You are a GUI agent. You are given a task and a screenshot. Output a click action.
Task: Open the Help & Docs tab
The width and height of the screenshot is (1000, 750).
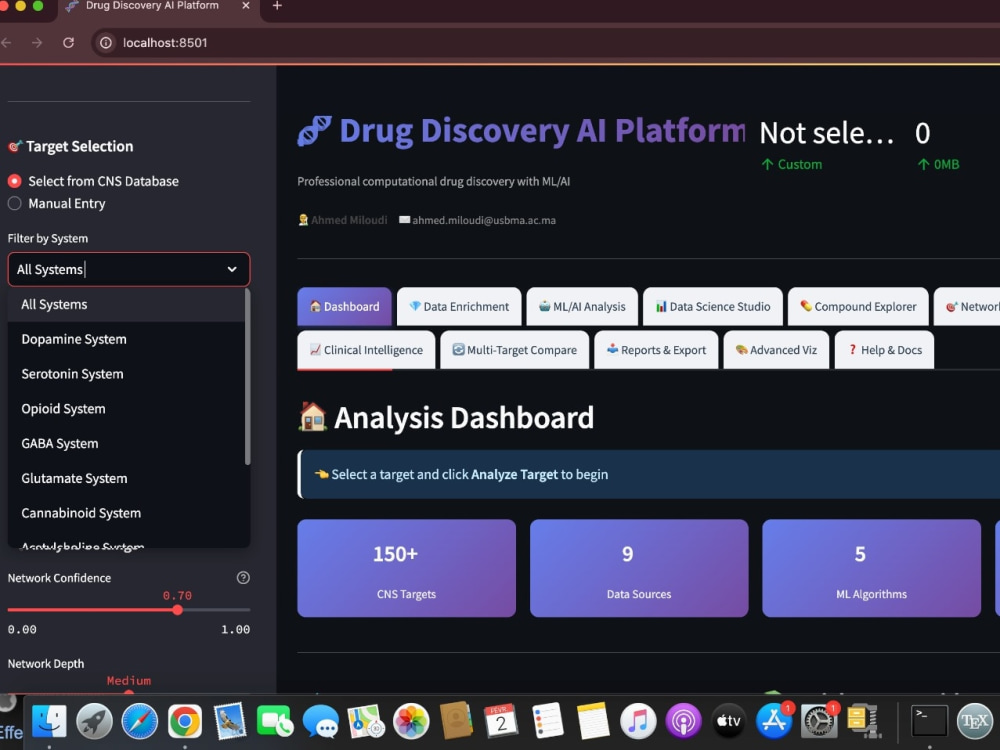(885, 350)
